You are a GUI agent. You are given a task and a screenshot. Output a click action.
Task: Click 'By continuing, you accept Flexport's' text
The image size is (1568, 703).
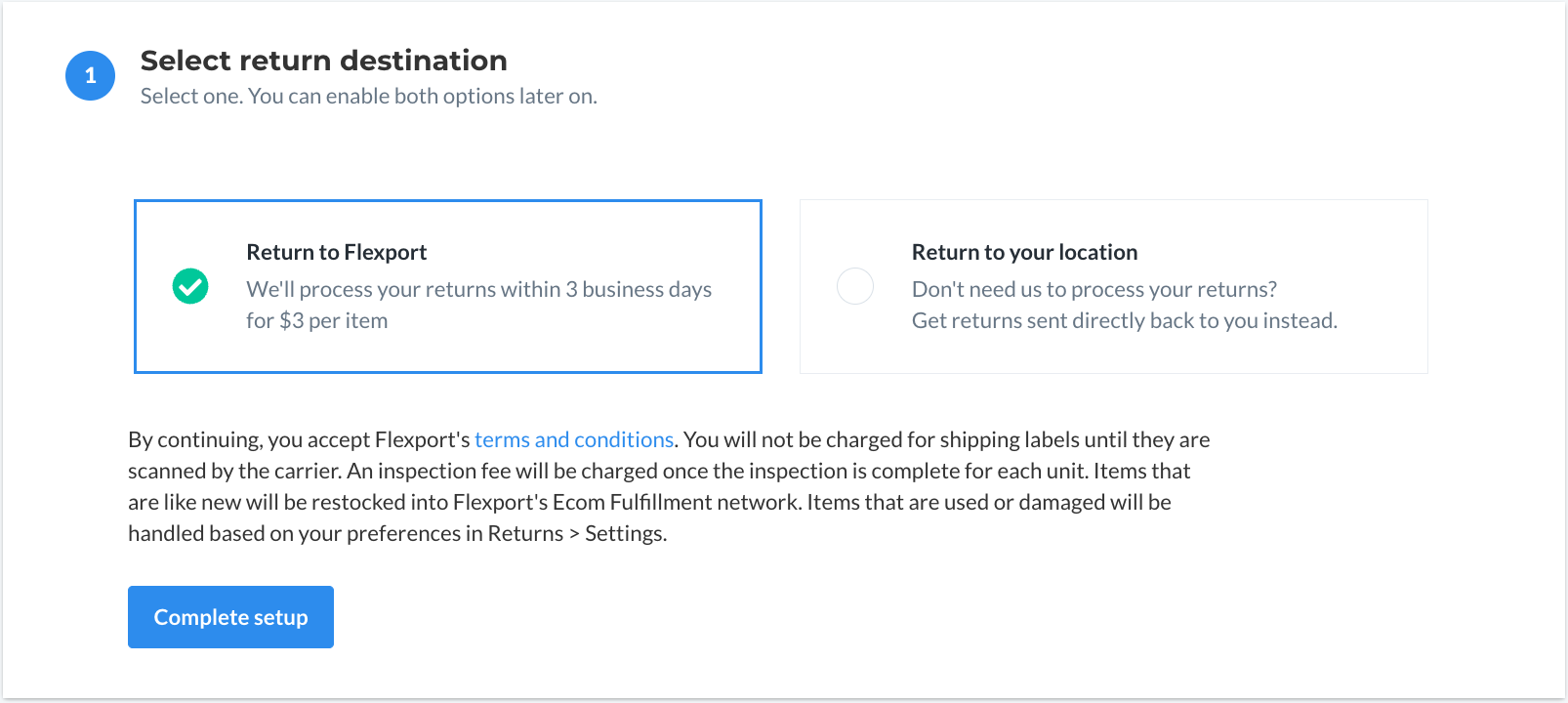(299, 439)
